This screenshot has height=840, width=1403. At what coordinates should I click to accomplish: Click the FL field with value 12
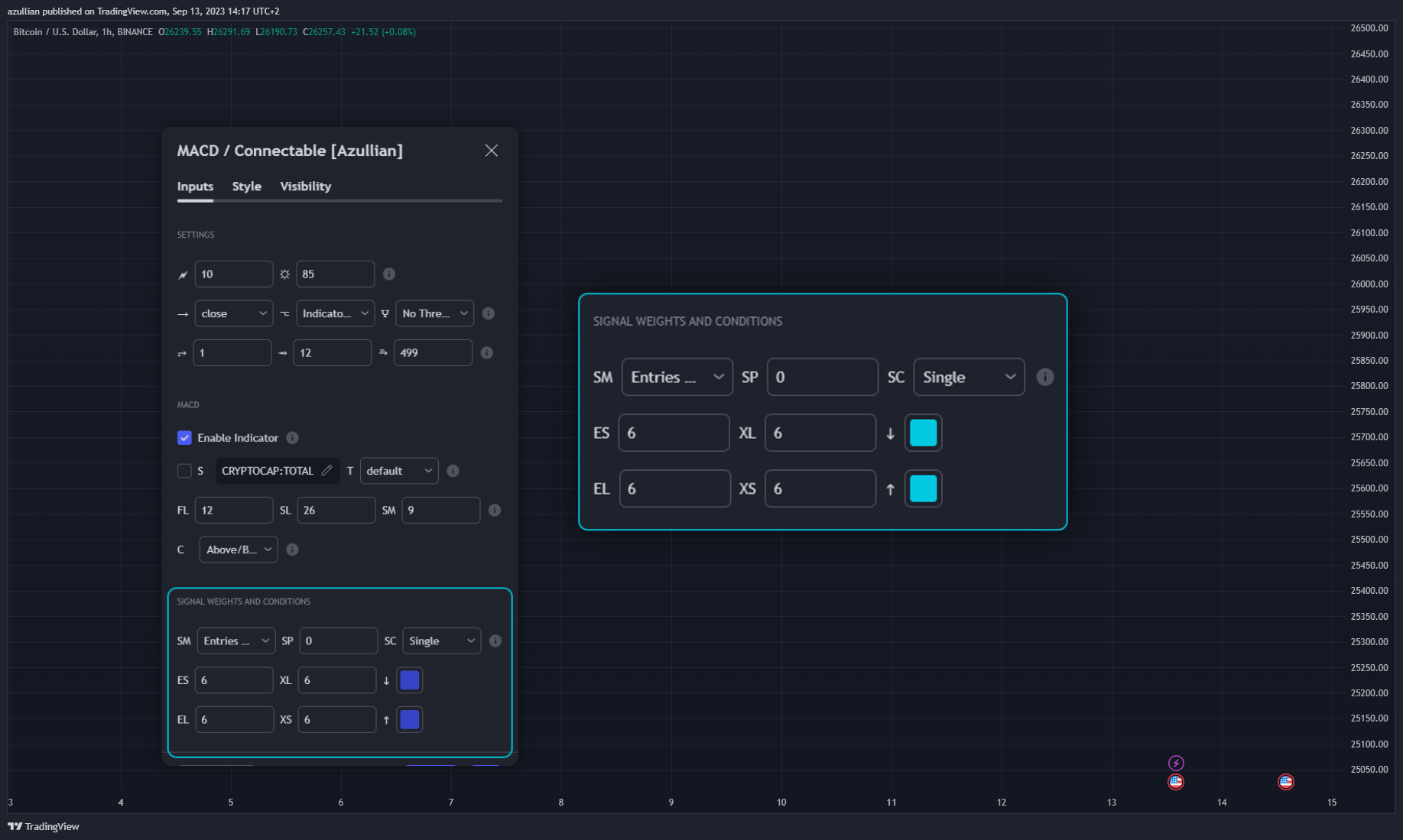click(x=234, y=510)
